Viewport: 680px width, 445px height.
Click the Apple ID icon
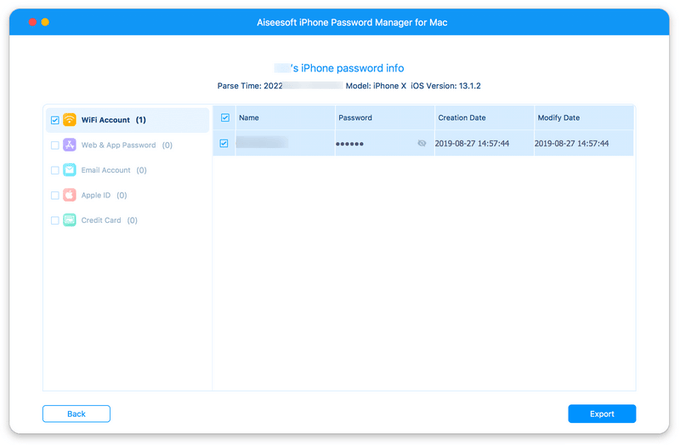coord(70,195)
